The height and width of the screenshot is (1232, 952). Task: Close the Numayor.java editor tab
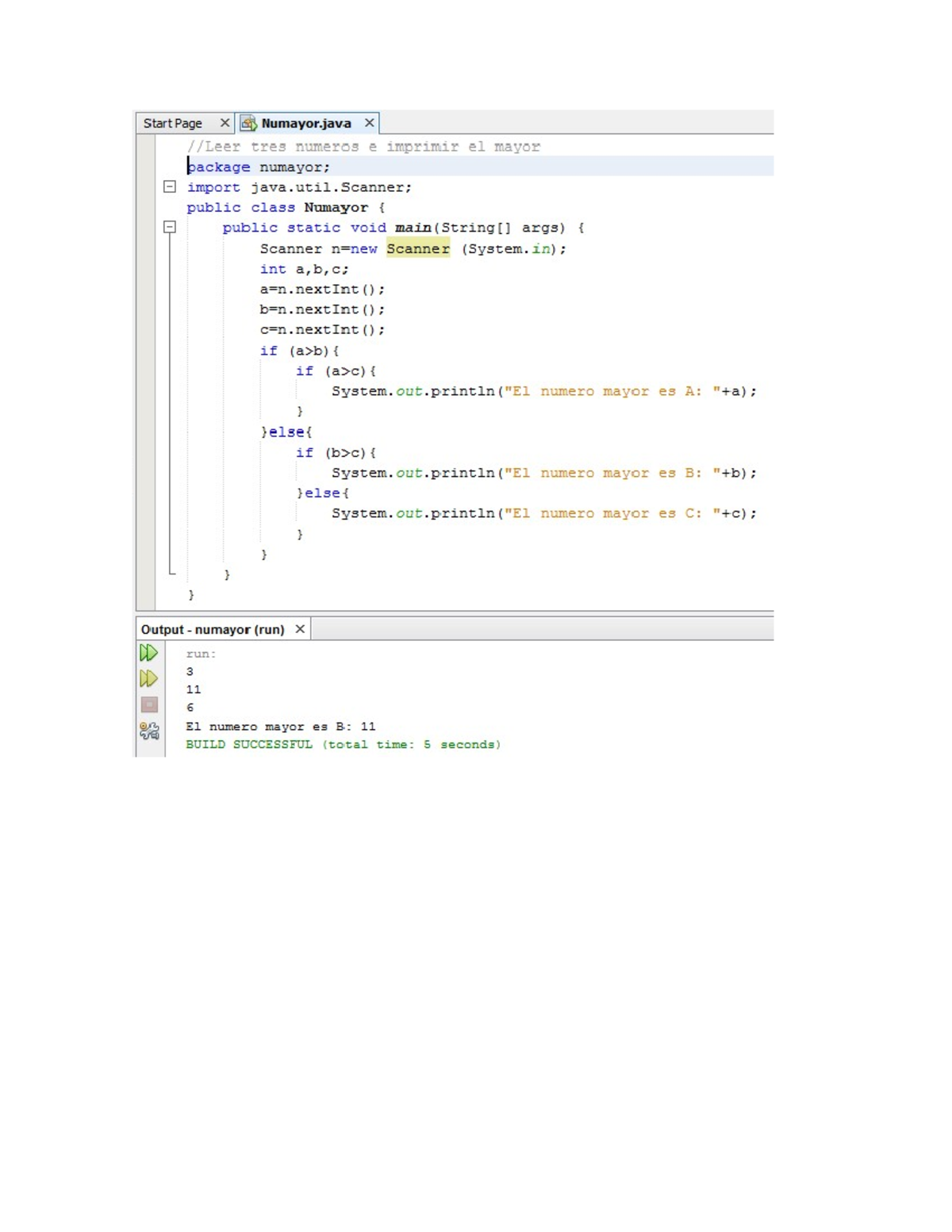click(x=369, y=123)
